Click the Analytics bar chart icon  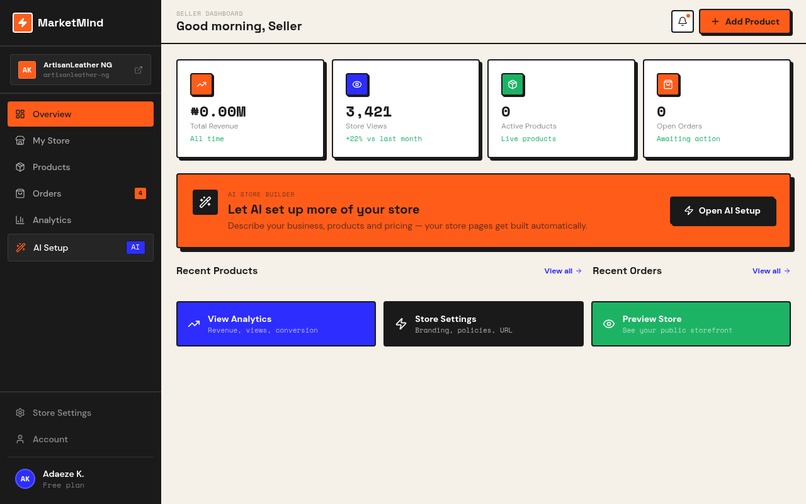[20, 220]
